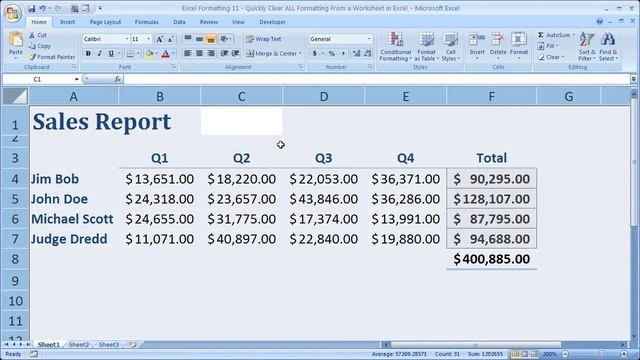This screenshot has height=360, width=640.
Task: Increase font size with Grow Font
Action: (x=160, y=39)
